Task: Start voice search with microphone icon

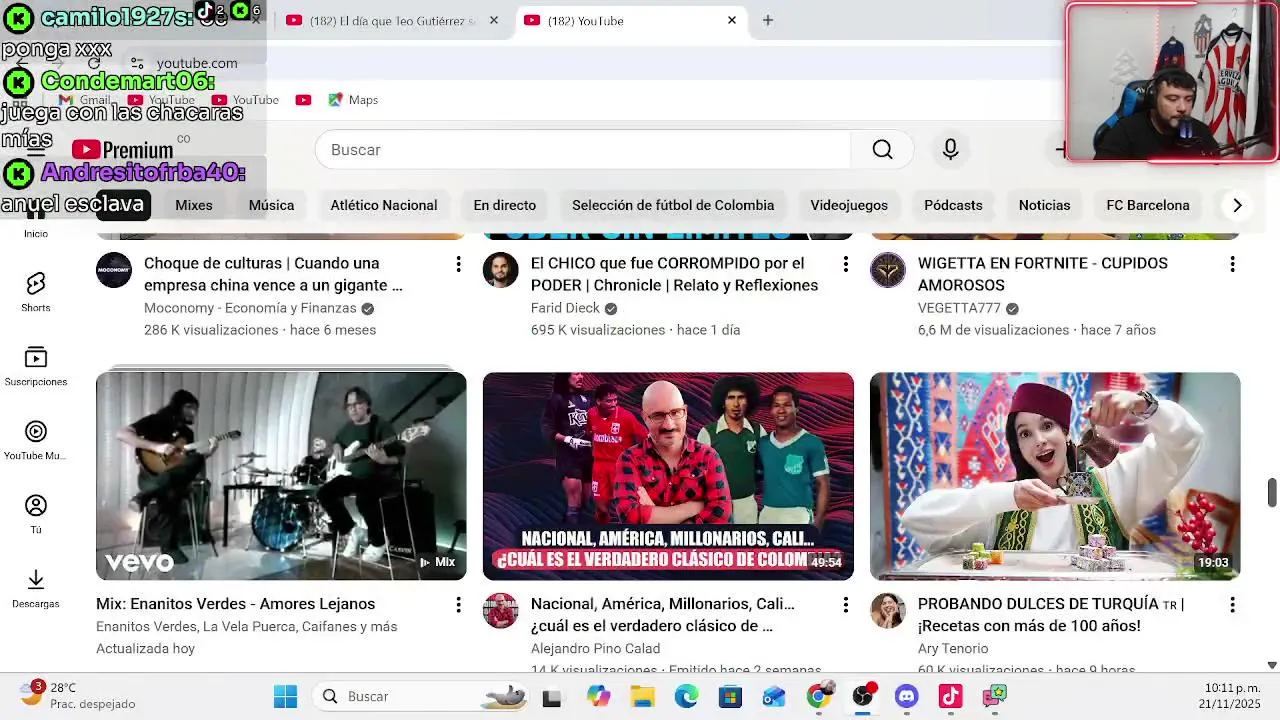Action: point(950,149)
